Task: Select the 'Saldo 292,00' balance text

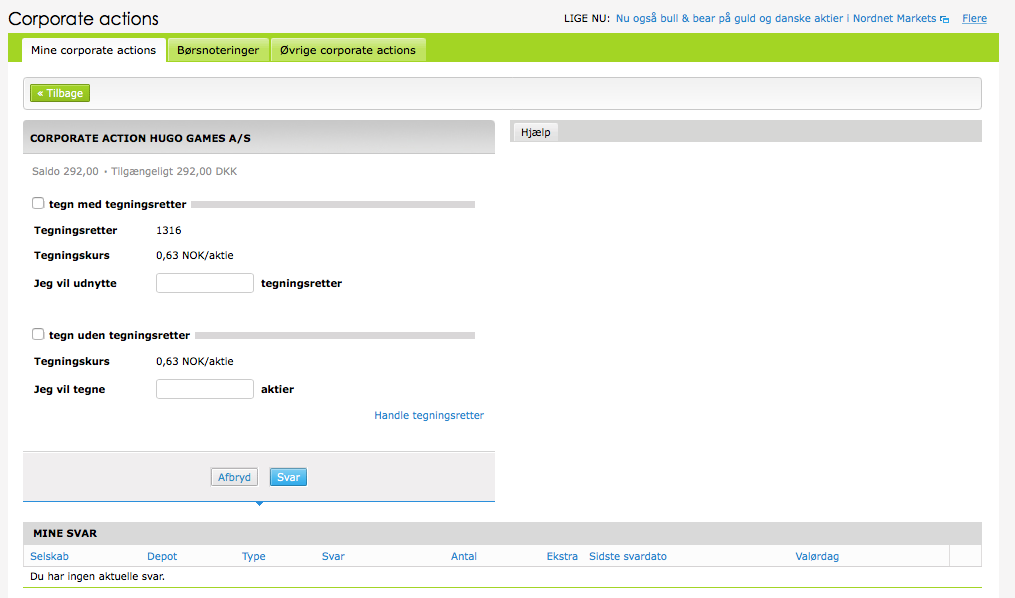Action: tap(65, 172)
